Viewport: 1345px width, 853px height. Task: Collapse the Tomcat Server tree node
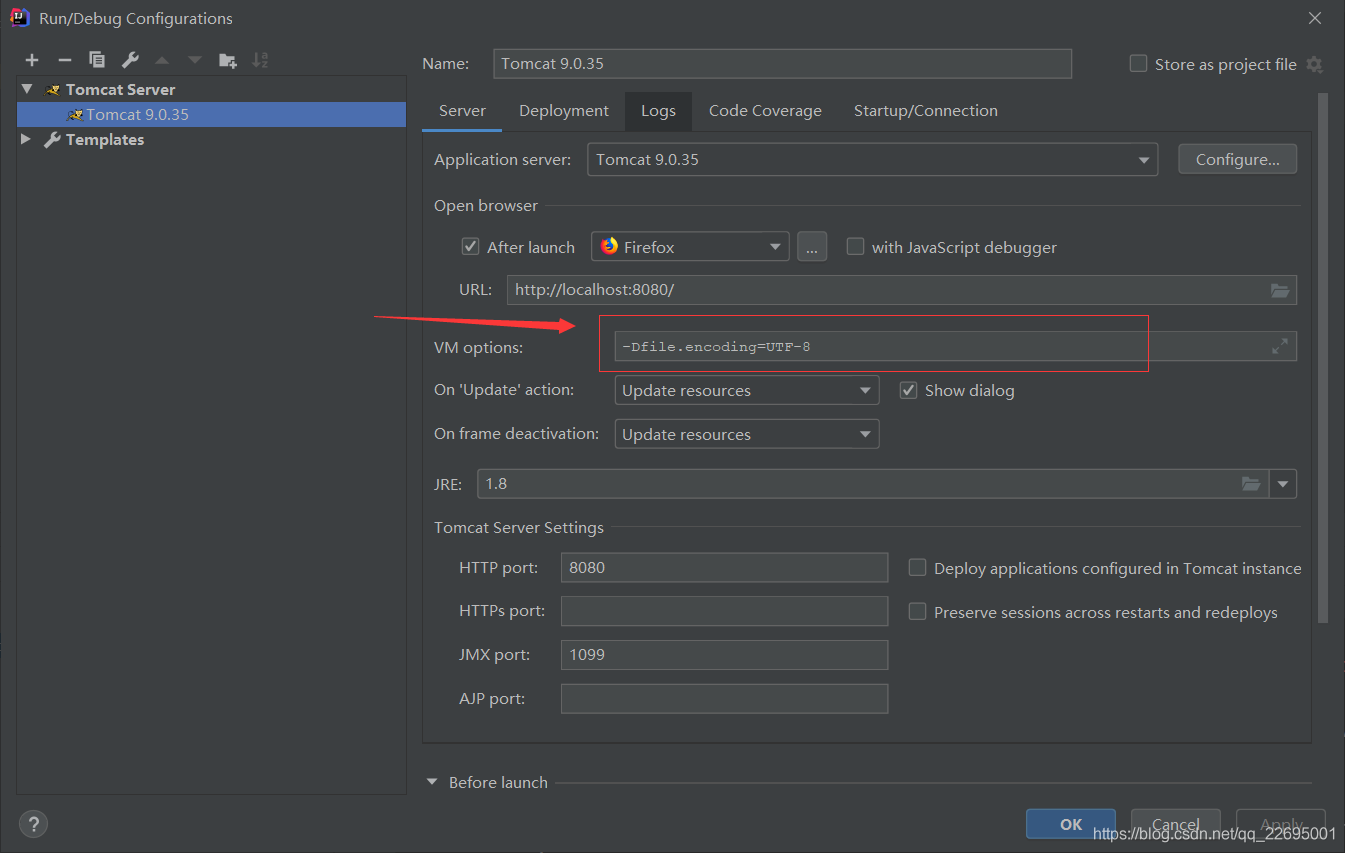(27, 89)
